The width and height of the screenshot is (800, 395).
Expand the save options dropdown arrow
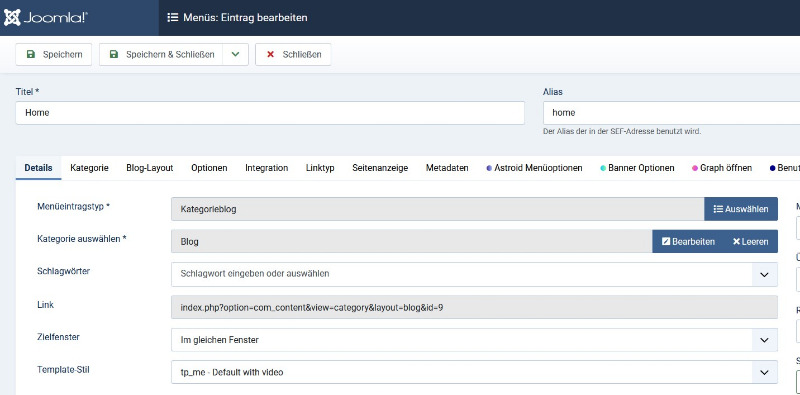click(235, 55)
